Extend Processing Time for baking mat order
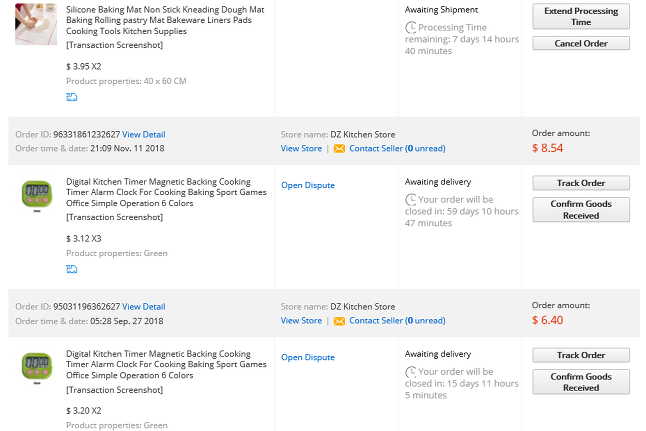646x431 pixels. [581, 16]
